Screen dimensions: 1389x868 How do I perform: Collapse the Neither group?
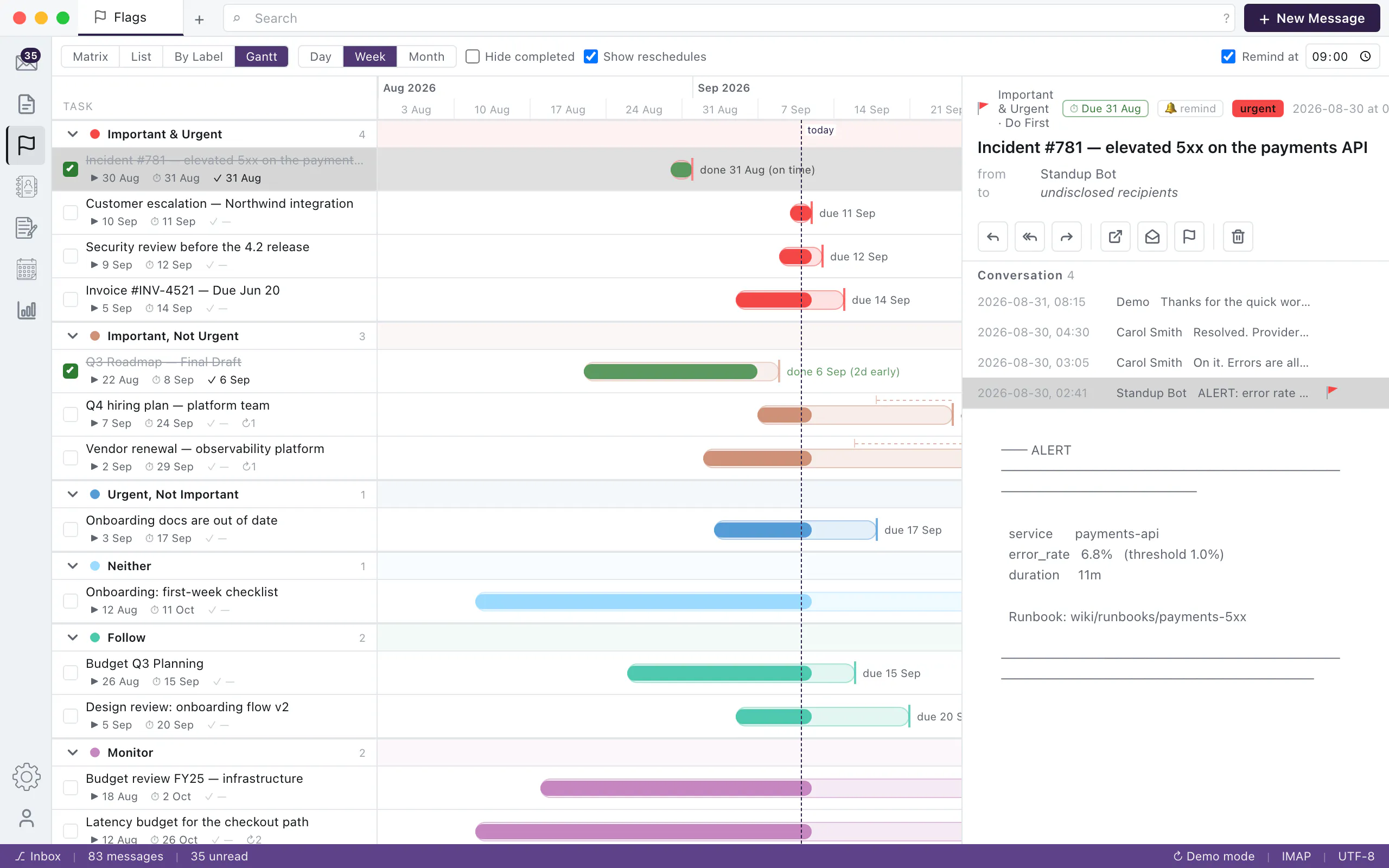[72, 566]
